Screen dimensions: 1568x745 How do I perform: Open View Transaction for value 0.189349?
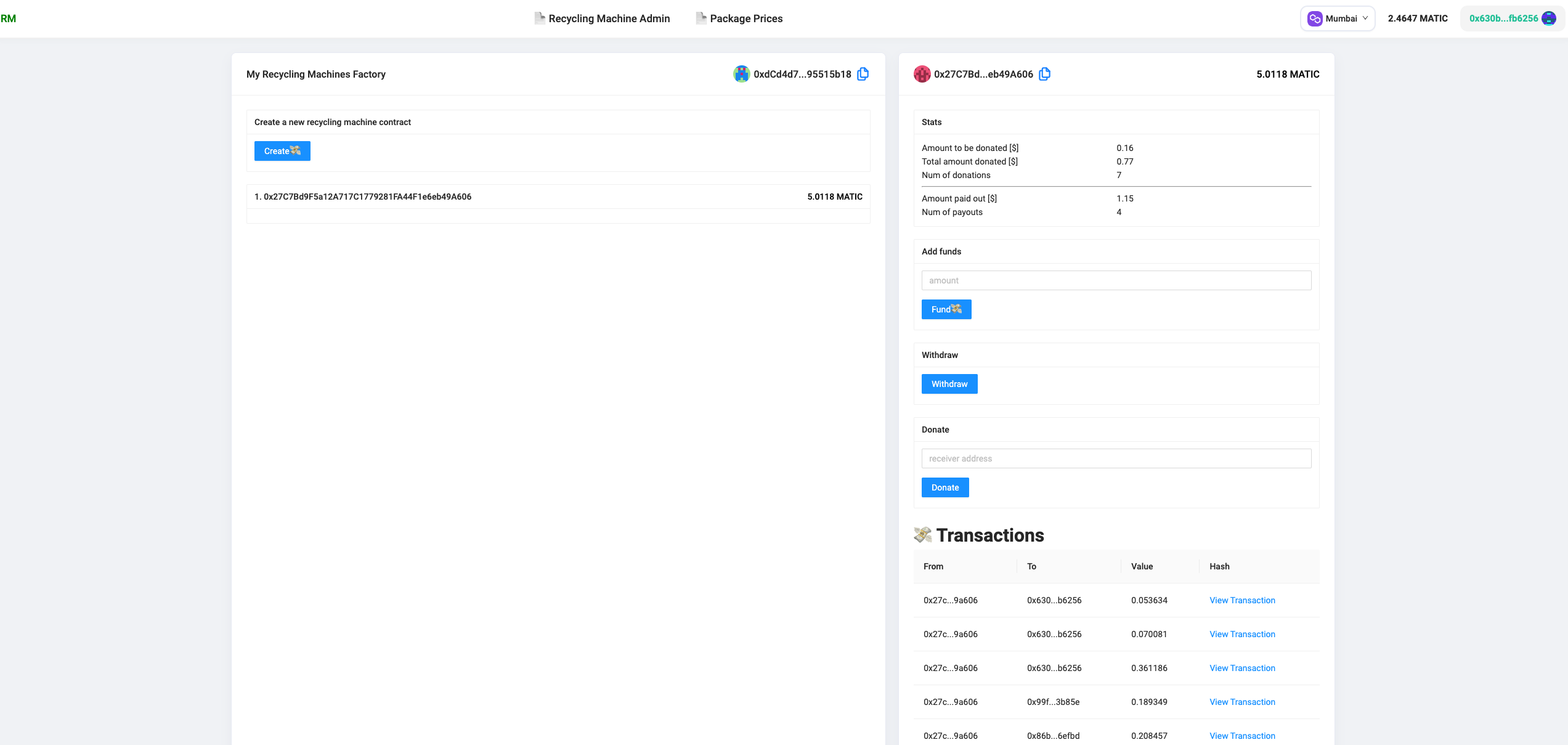tap(1242, 702)
